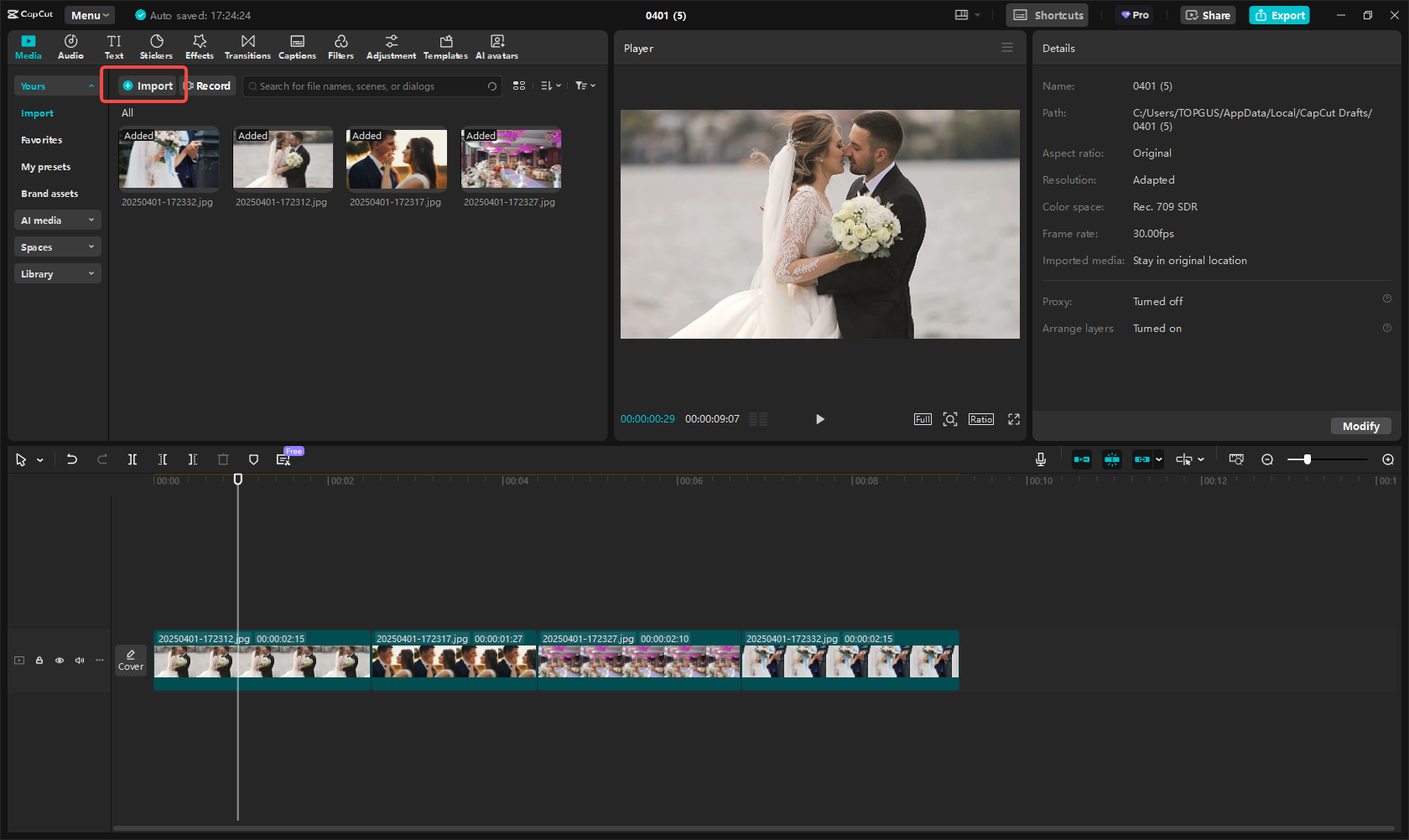Collapse the Yours section chevron
1409x840 pixels.
(91, 86)
